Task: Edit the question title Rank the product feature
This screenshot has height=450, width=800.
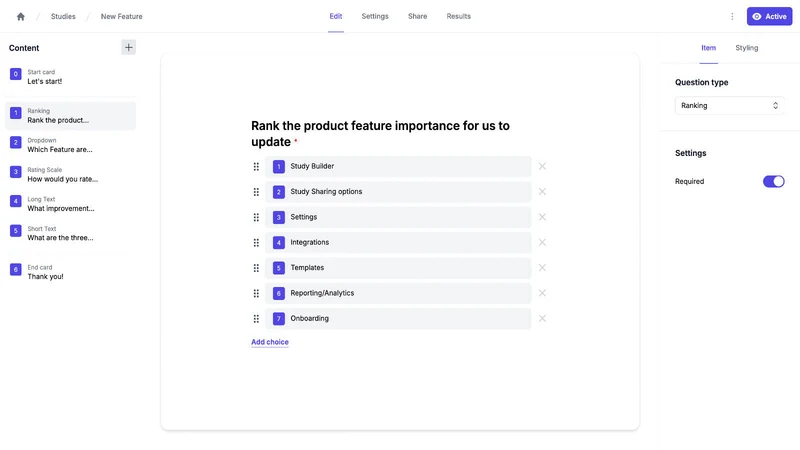Action: (380, 134)
